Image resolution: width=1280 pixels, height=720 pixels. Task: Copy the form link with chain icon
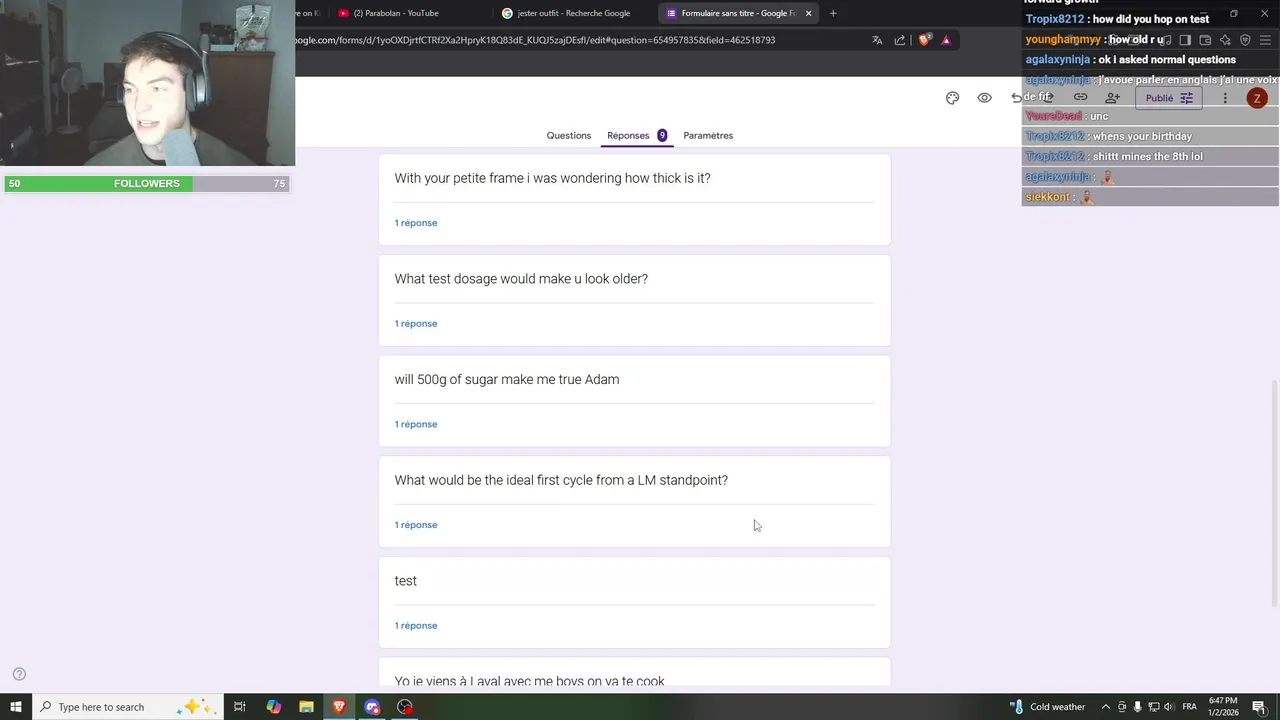[1080, 98]
